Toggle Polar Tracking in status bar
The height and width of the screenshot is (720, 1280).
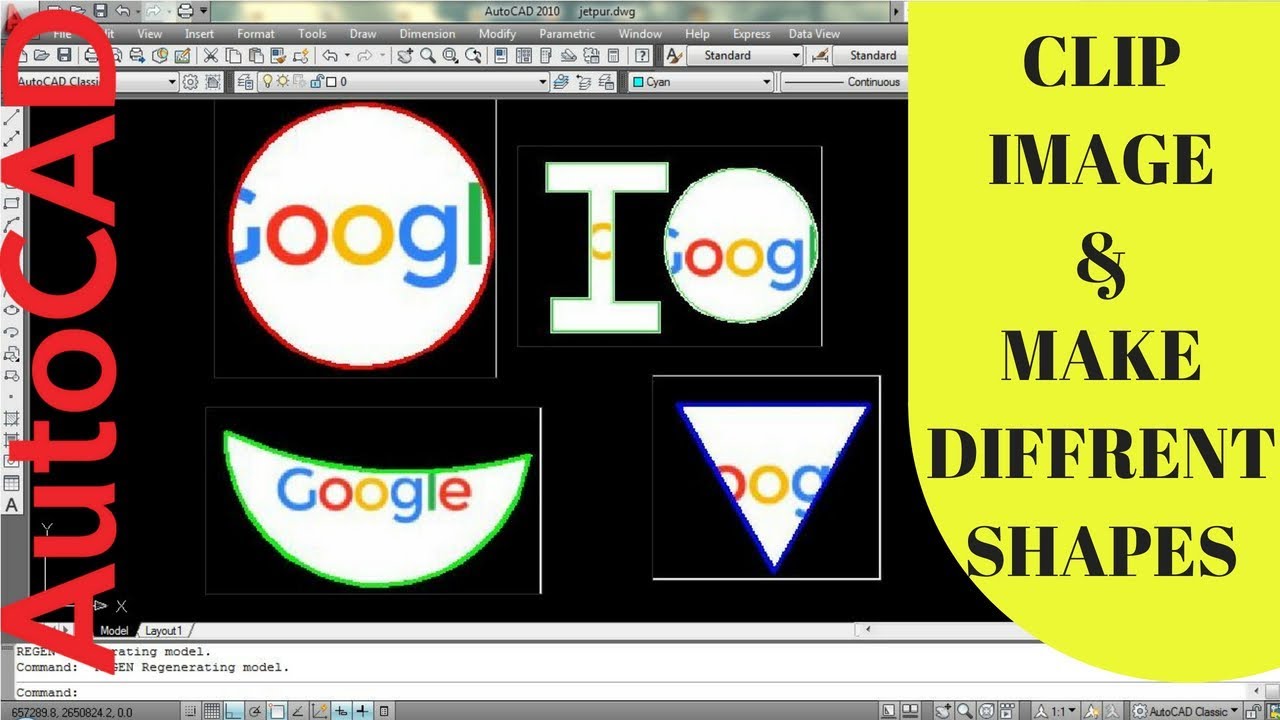pyautogui.click(x=255, y=711)
